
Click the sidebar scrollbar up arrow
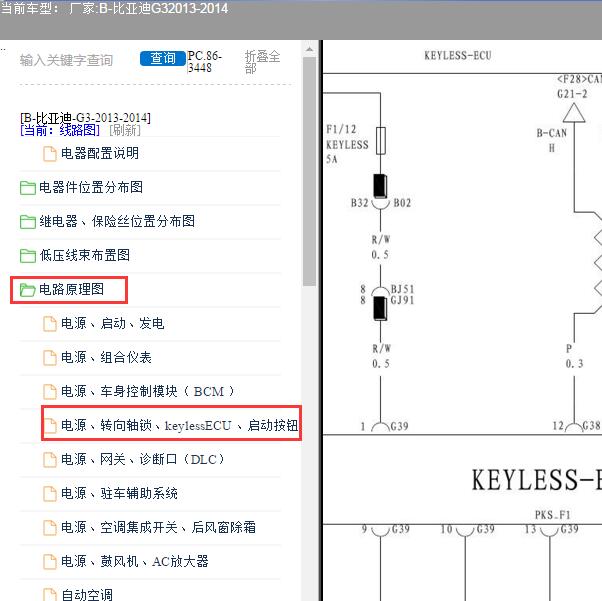click(309, 50)
